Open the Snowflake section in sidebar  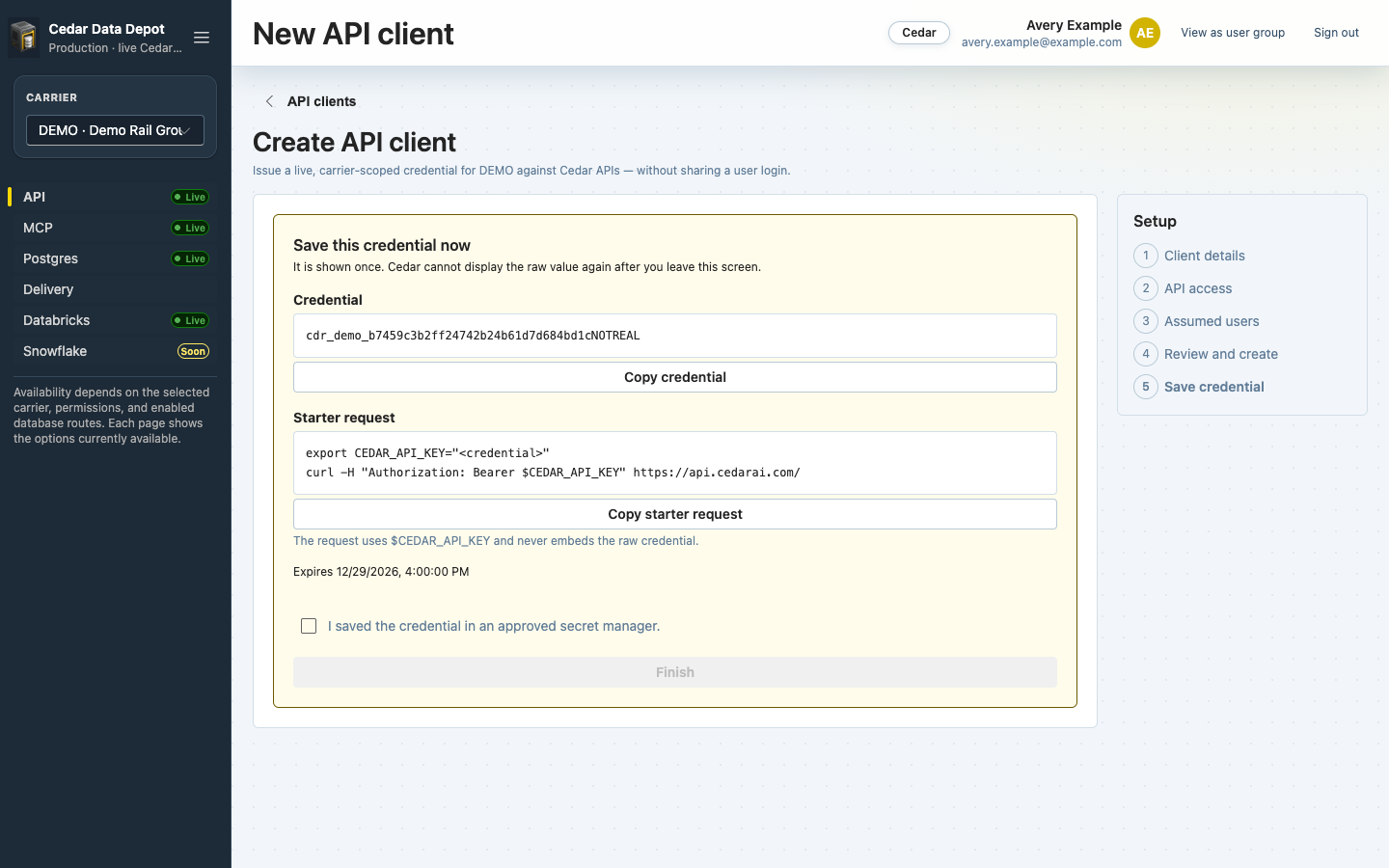pos(116,351)
